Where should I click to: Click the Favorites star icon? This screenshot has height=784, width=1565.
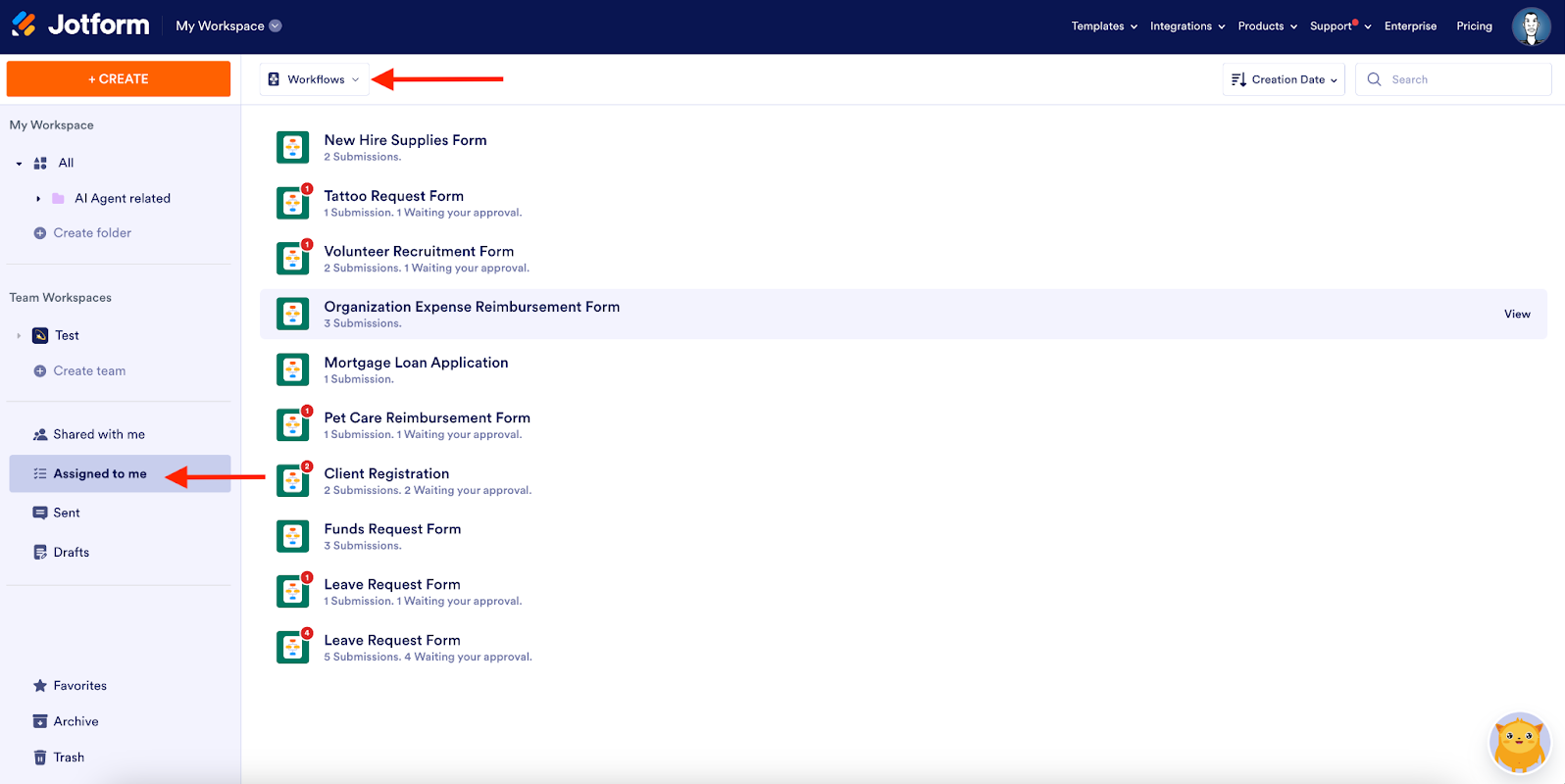coord(40,686)
